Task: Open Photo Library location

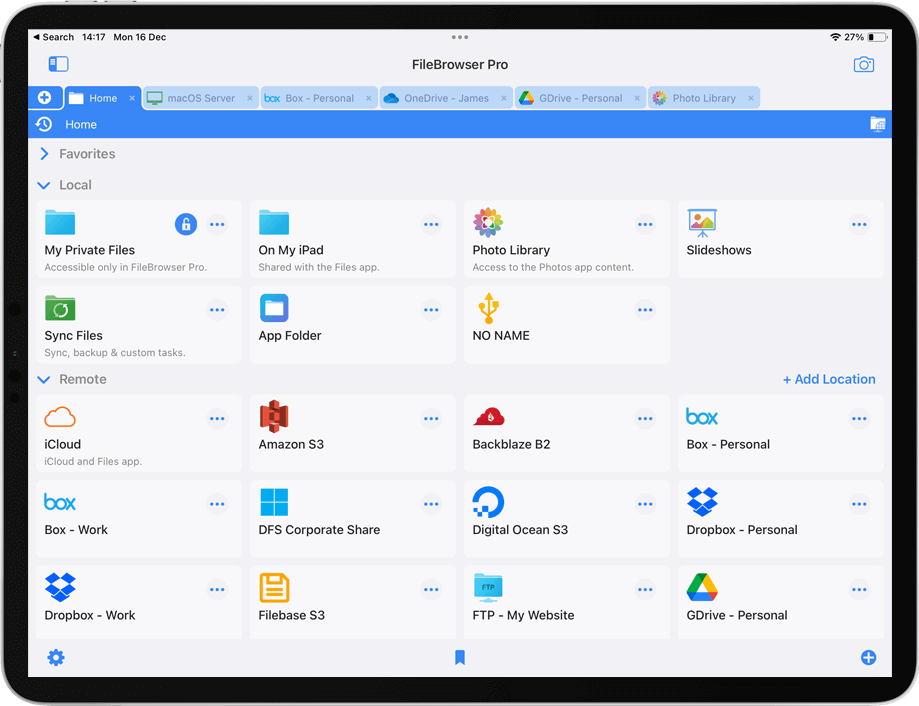Action: point(567,239)
